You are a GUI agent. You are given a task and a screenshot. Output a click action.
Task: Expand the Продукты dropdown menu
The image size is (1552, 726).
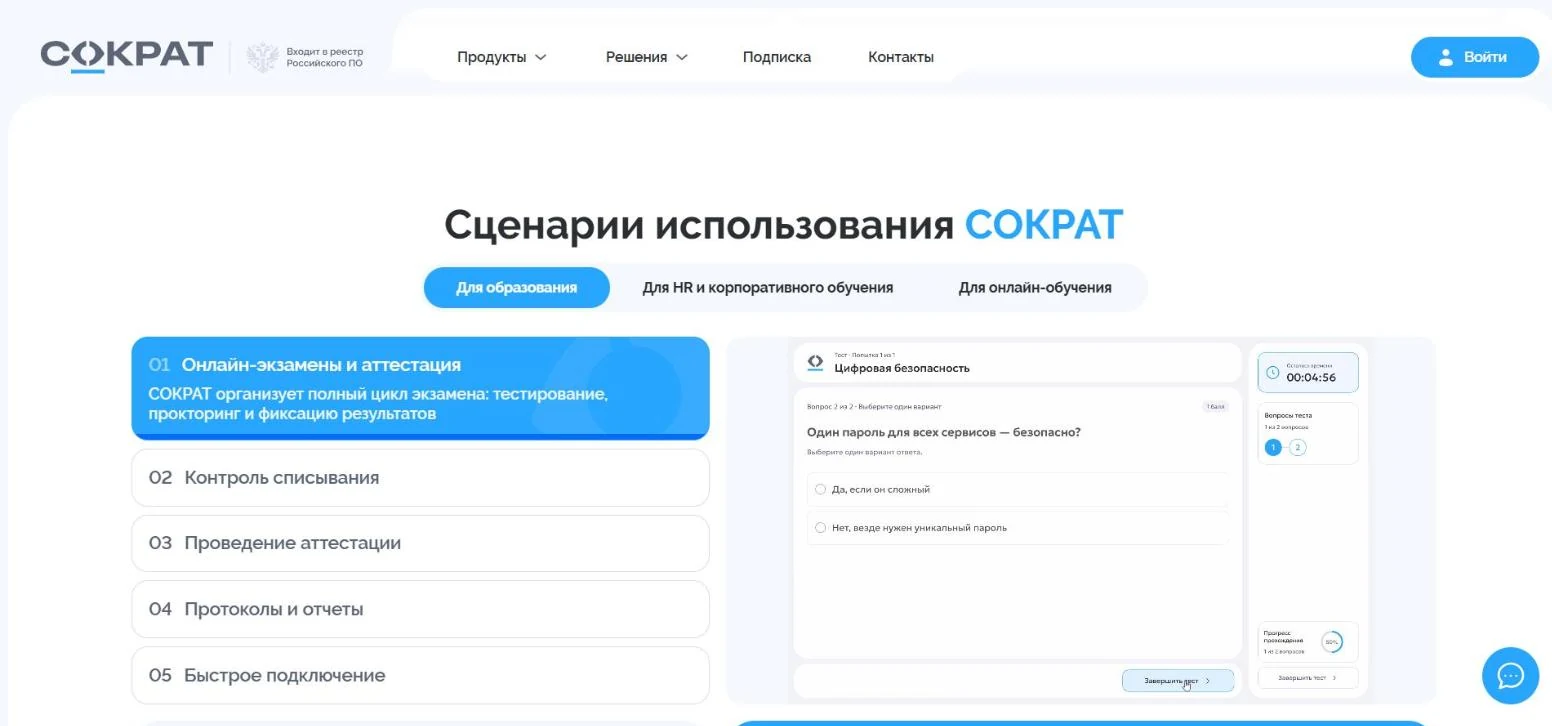pos(502,57)
